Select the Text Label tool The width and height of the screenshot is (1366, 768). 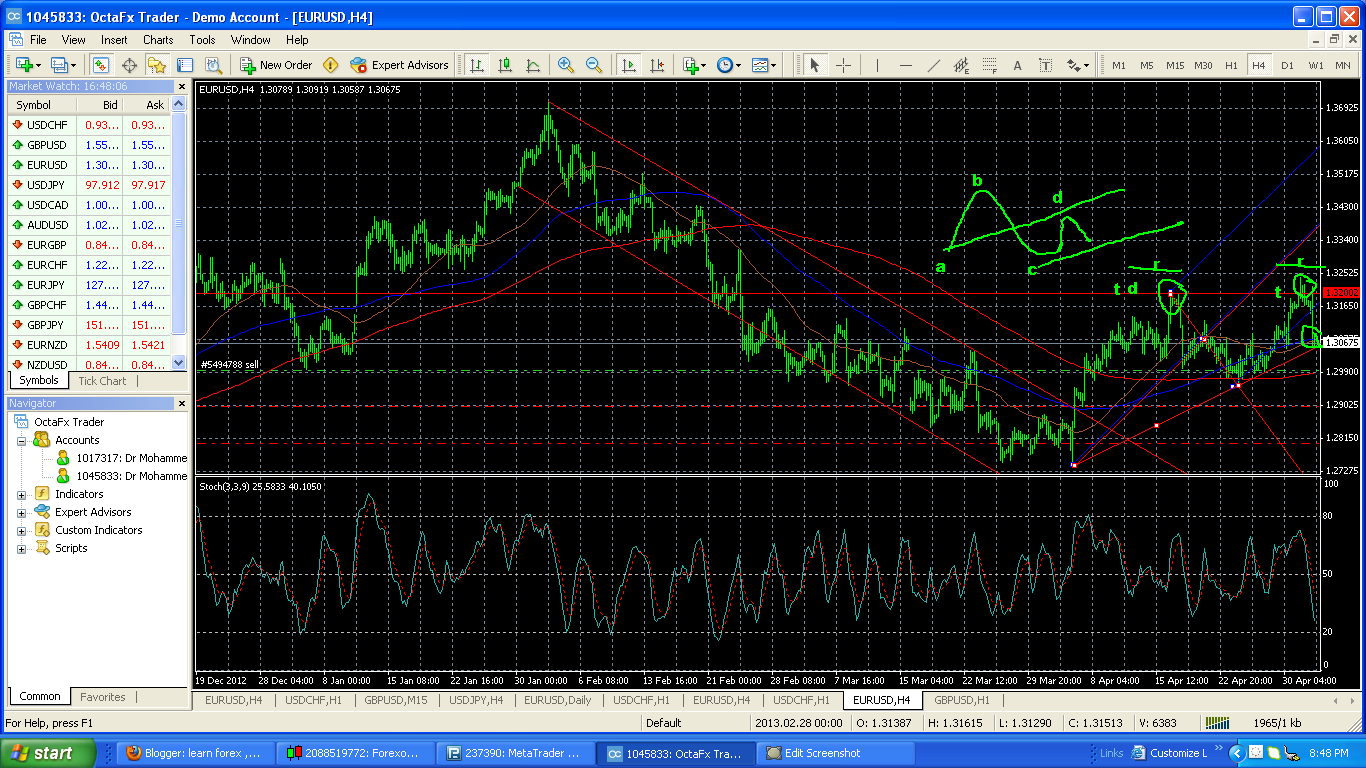click(x=1045, y=65)
